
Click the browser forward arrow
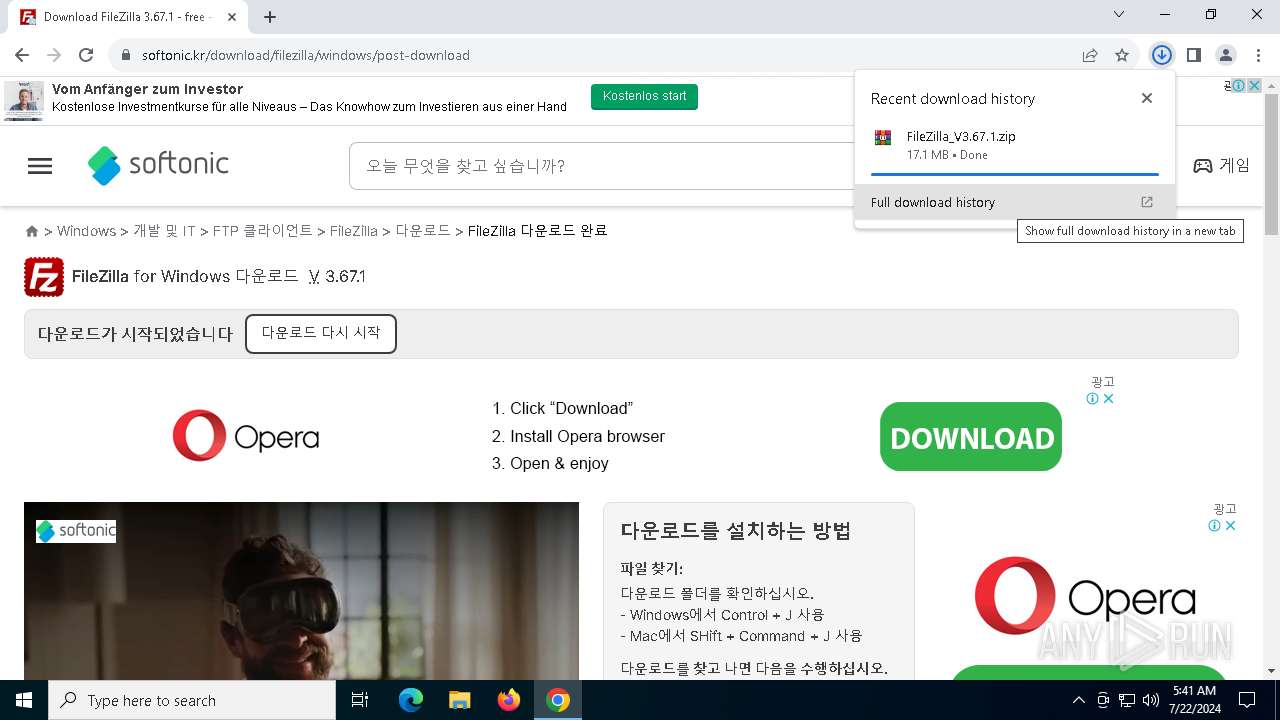pyautogui.click(x=54, y=55)
